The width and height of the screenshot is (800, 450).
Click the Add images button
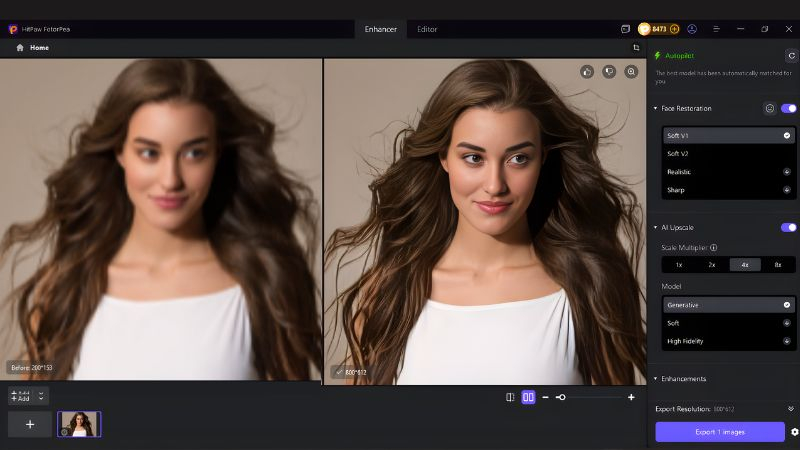pyautogui.click(x=20, y=396)
